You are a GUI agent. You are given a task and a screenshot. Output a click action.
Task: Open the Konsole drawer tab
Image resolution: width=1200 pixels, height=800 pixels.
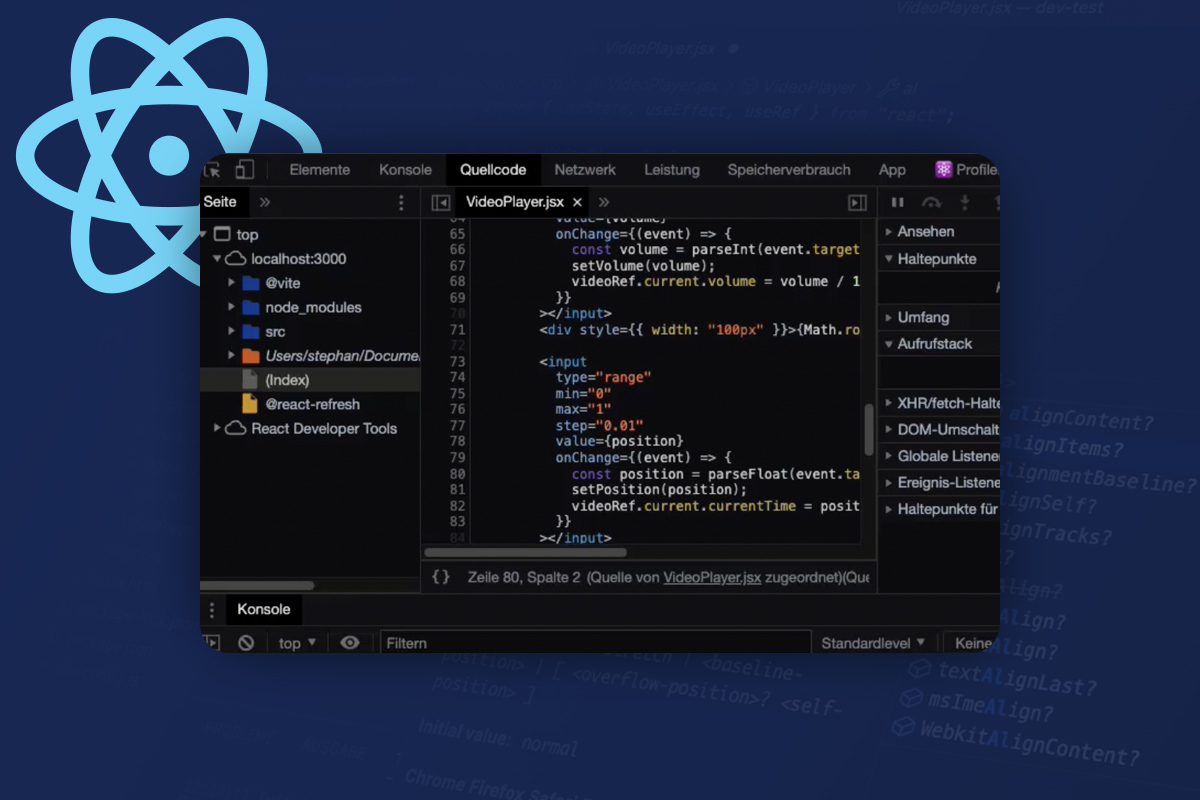pos(263,609)
